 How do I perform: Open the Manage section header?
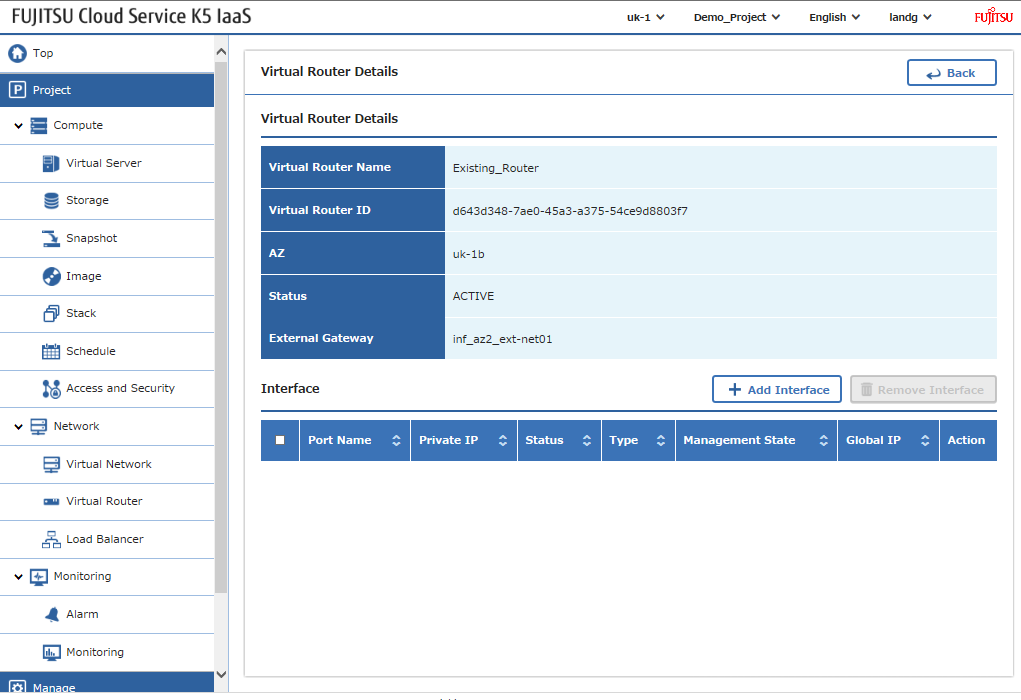click(x=107, y=683)
